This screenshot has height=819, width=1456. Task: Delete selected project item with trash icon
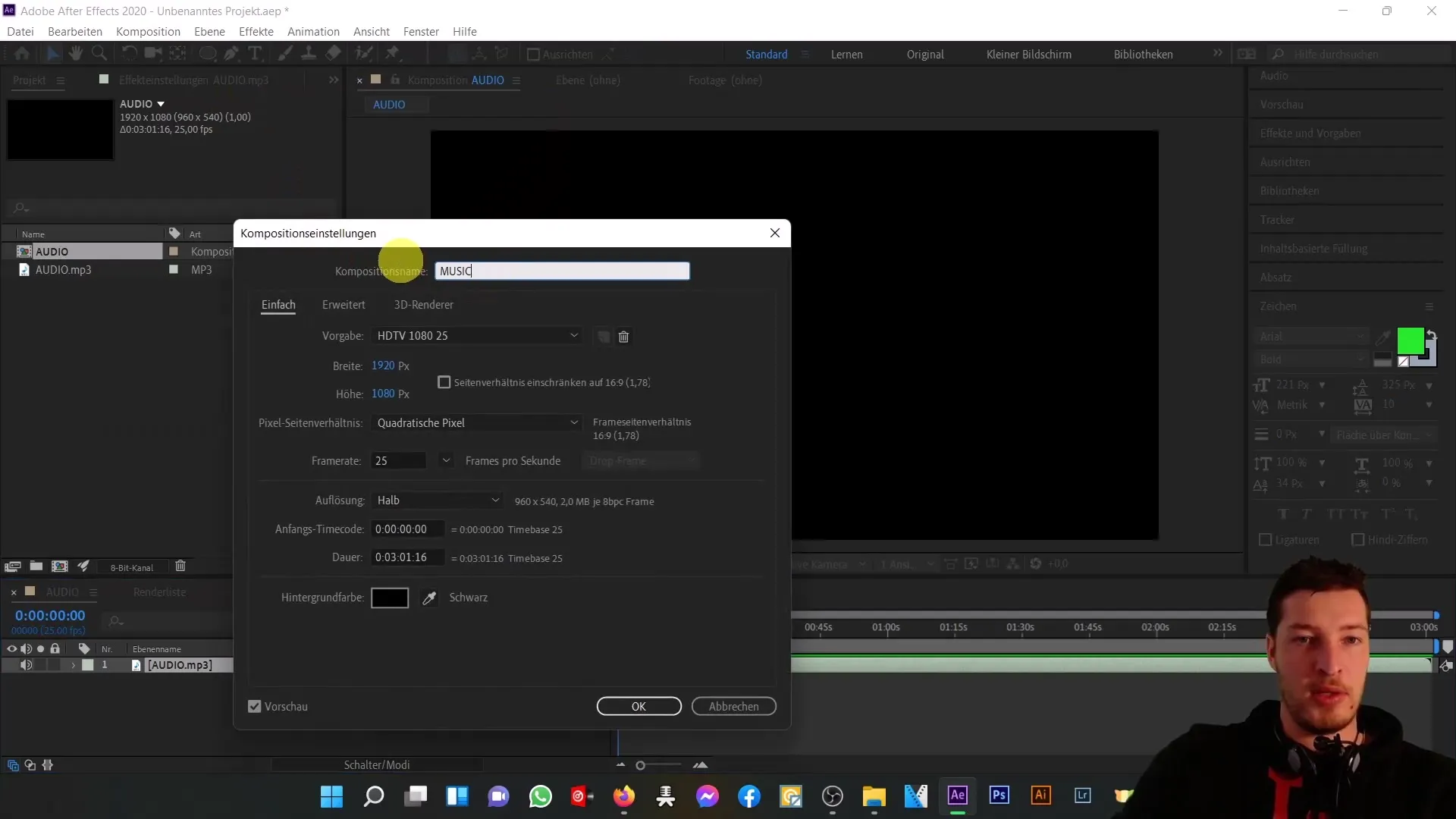180,566
